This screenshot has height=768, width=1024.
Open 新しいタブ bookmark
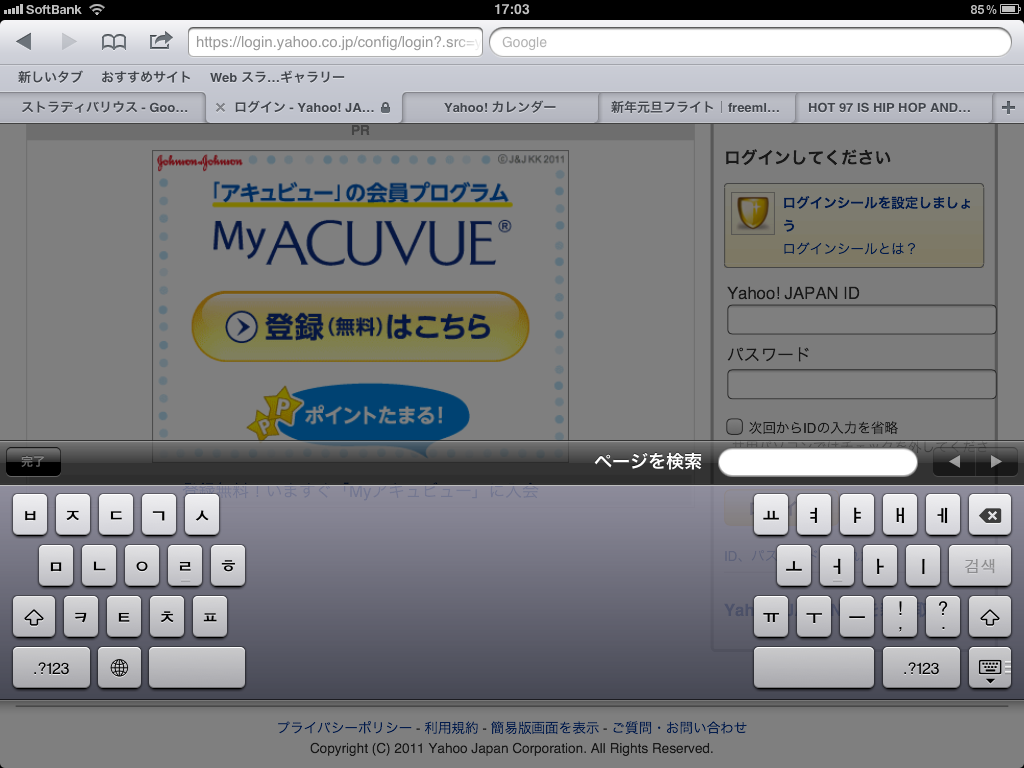point(50,77)
